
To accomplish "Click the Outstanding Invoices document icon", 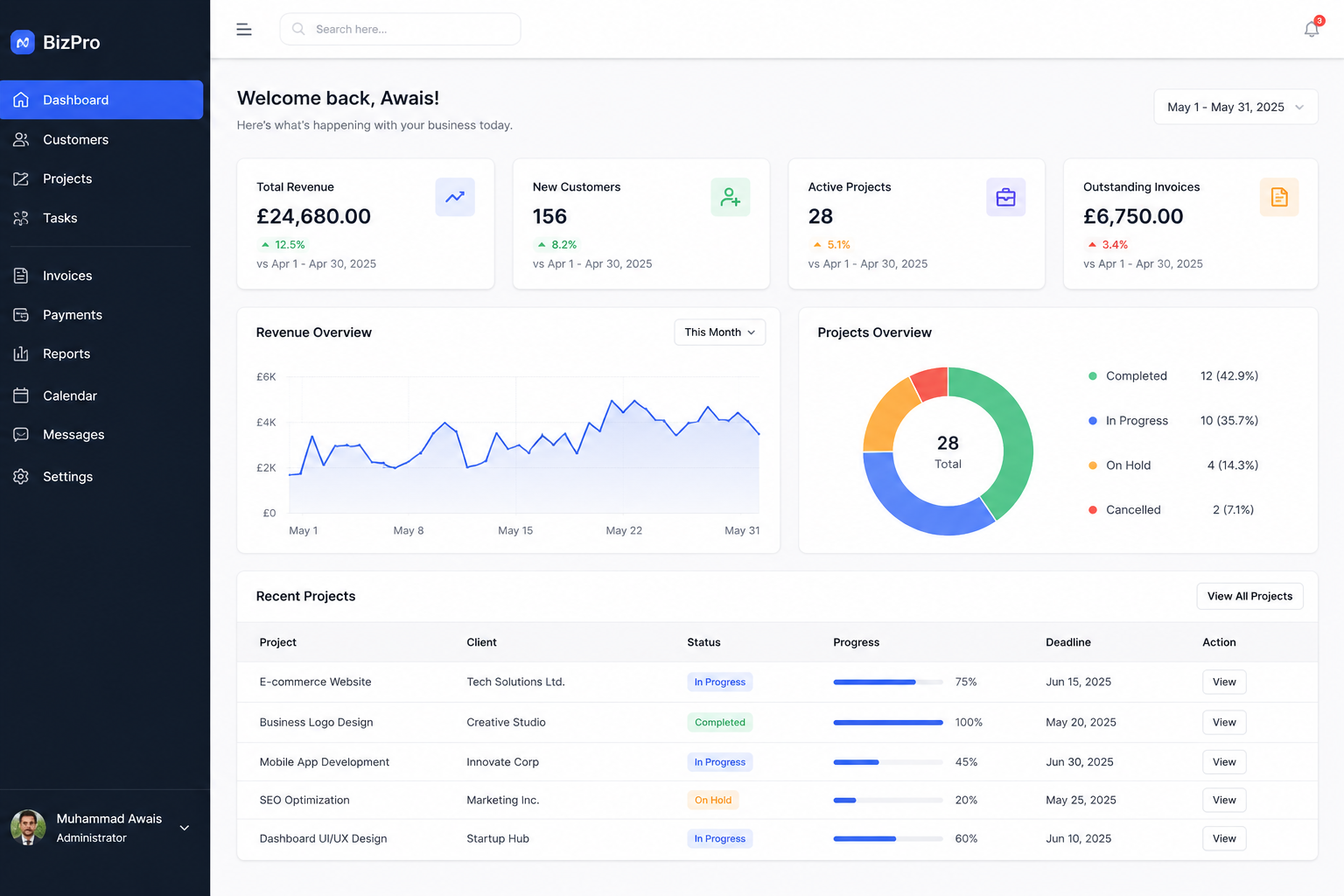I will (x=1279, y=197).
